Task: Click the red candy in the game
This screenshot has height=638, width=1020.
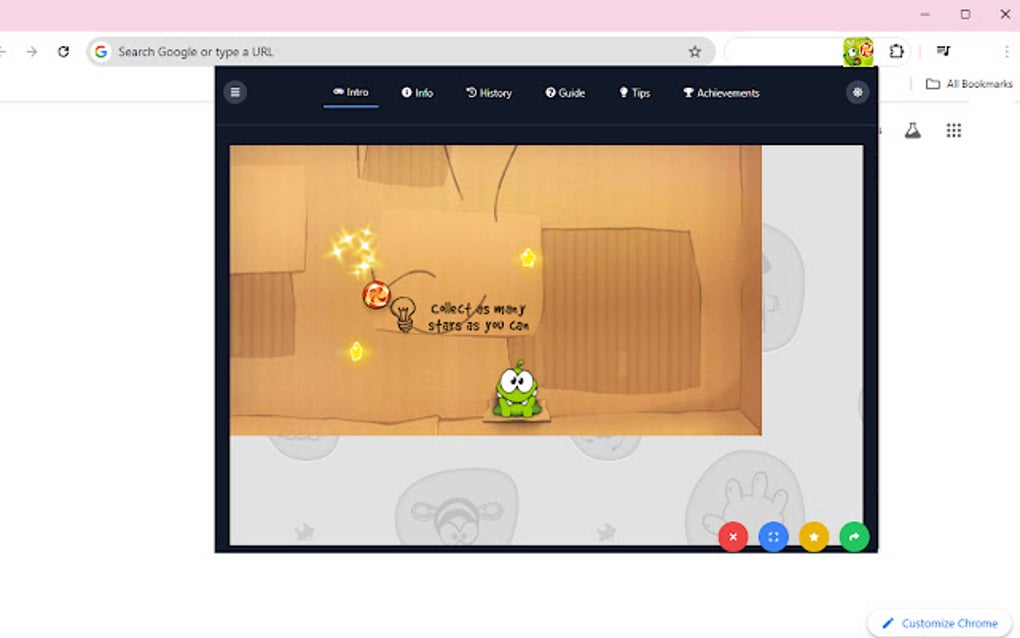Action: 376,295
